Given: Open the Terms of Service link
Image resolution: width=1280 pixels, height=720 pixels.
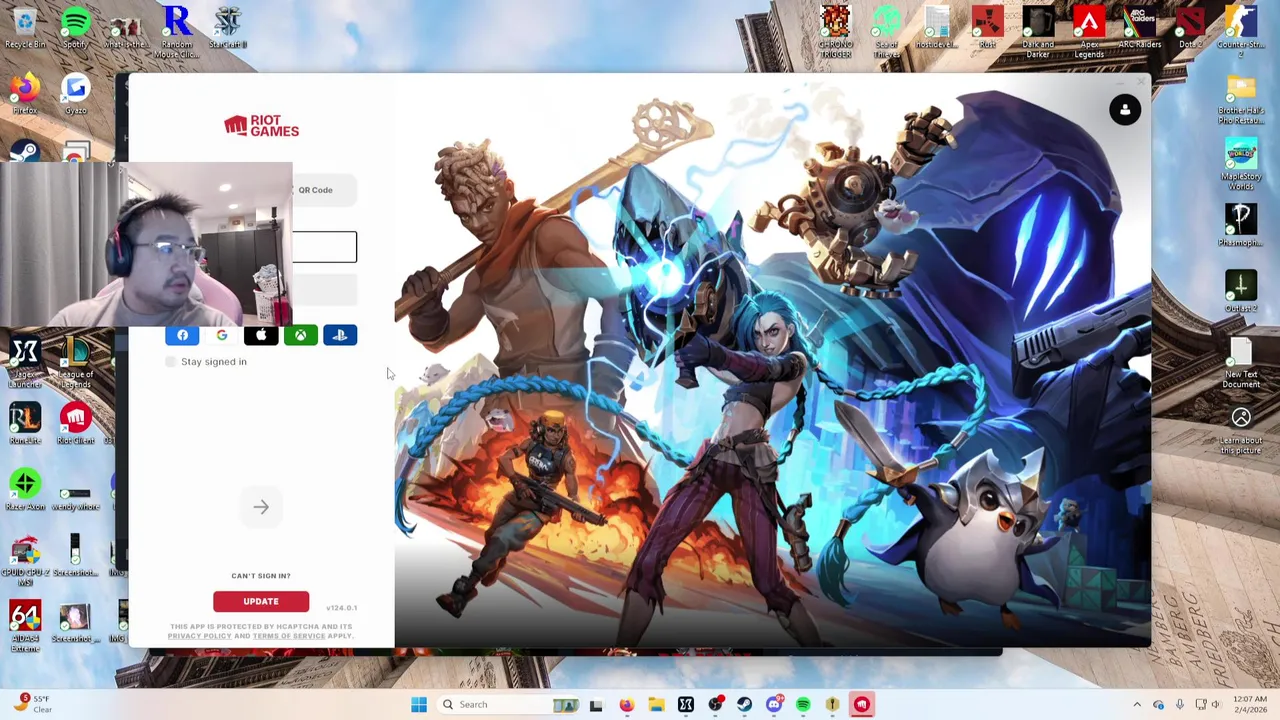Looking at the screenshot, I should (x=288, y=636).
